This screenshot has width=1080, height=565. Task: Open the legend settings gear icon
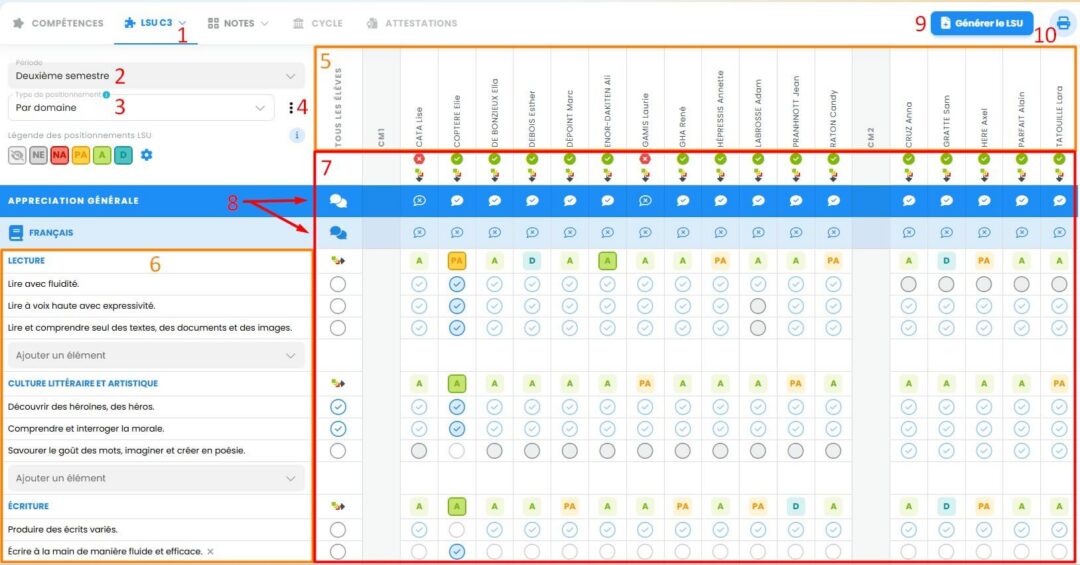(x=146, y=155)
